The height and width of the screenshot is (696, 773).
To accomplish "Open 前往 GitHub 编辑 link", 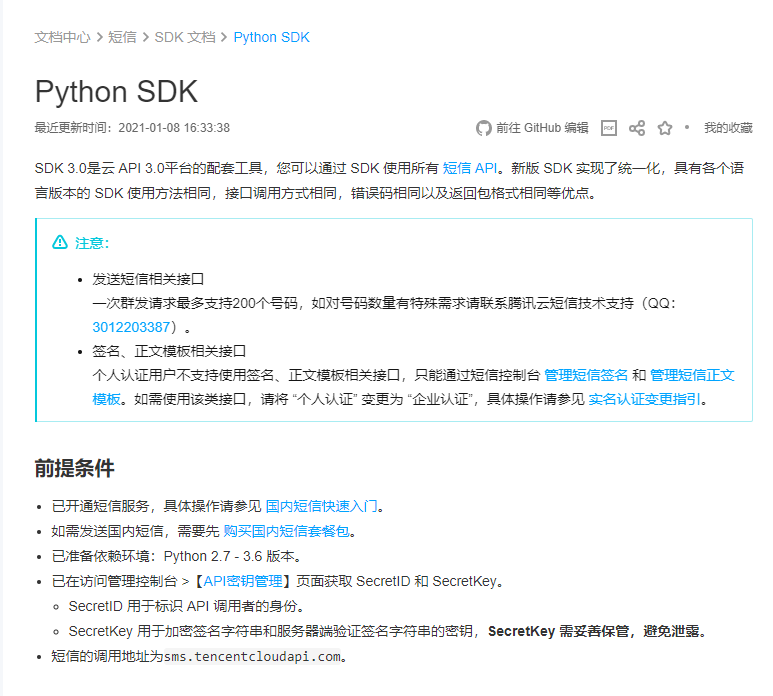I will coord(542,128).
